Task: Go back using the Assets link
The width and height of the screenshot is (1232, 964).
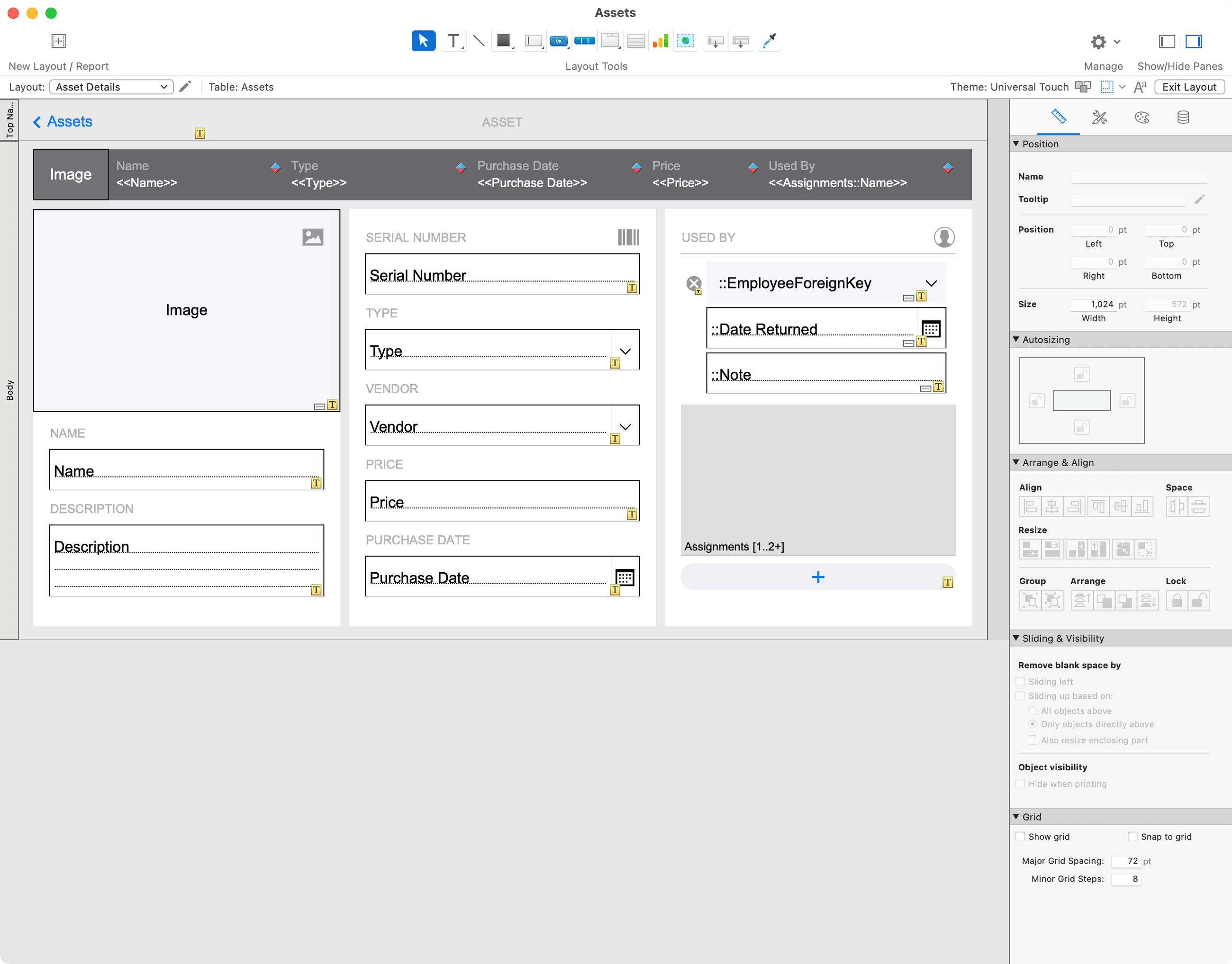Action: pyautogui.click(x=62, y=121)
